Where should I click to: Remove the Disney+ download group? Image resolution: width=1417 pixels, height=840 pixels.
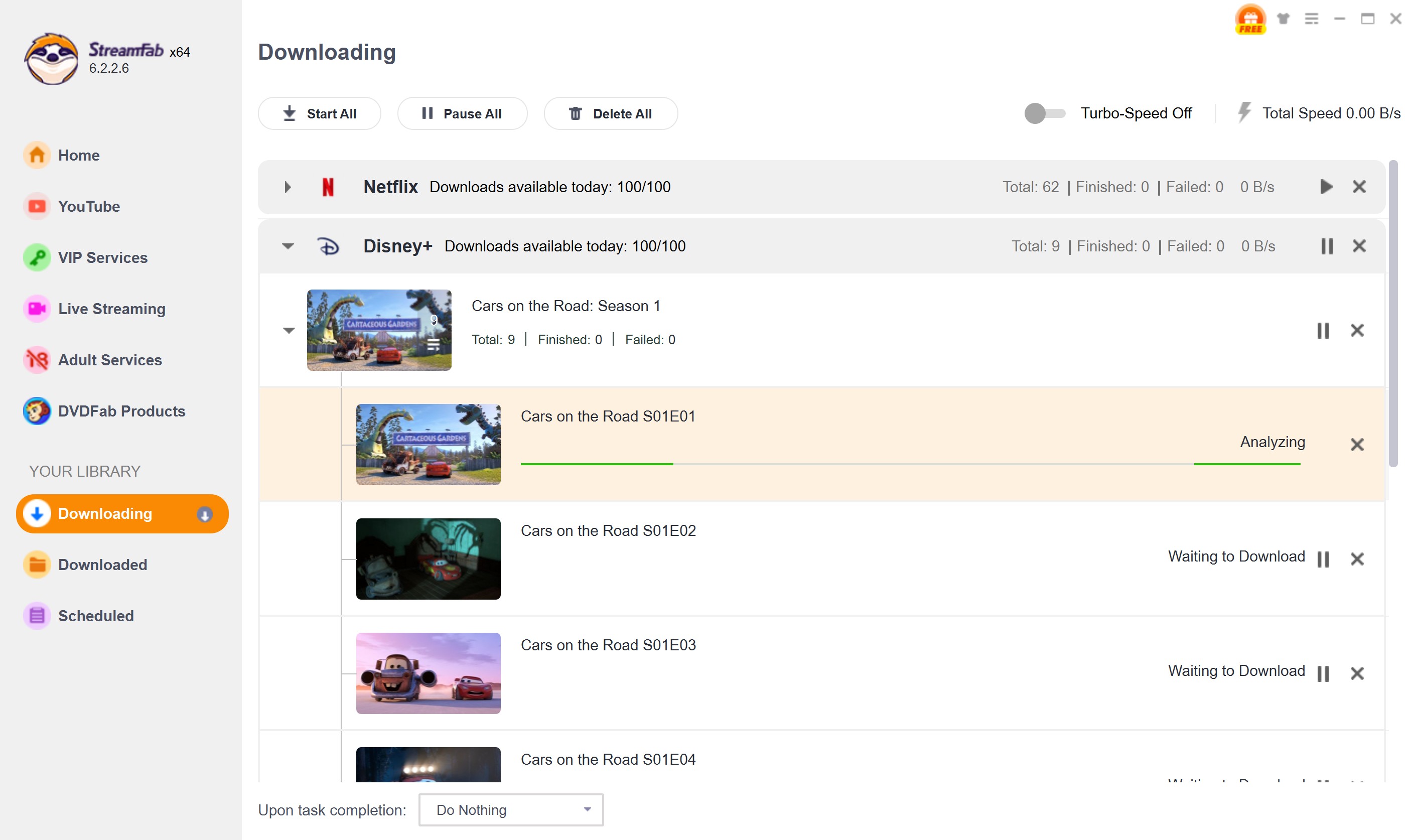(x=1359, y=246)
